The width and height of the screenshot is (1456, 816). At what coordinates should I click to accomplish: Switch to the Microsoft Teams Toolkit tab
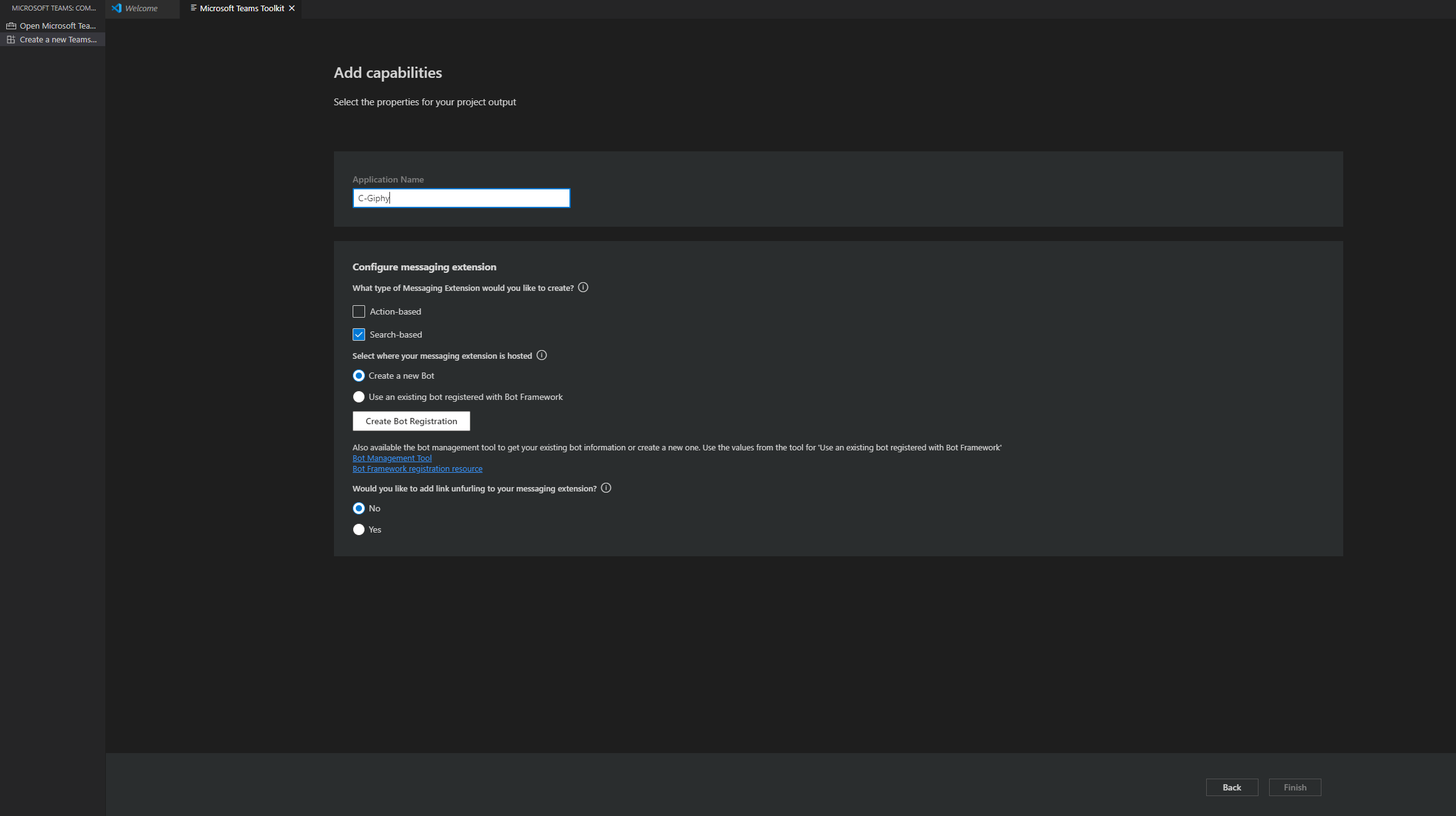pos(242,9)
